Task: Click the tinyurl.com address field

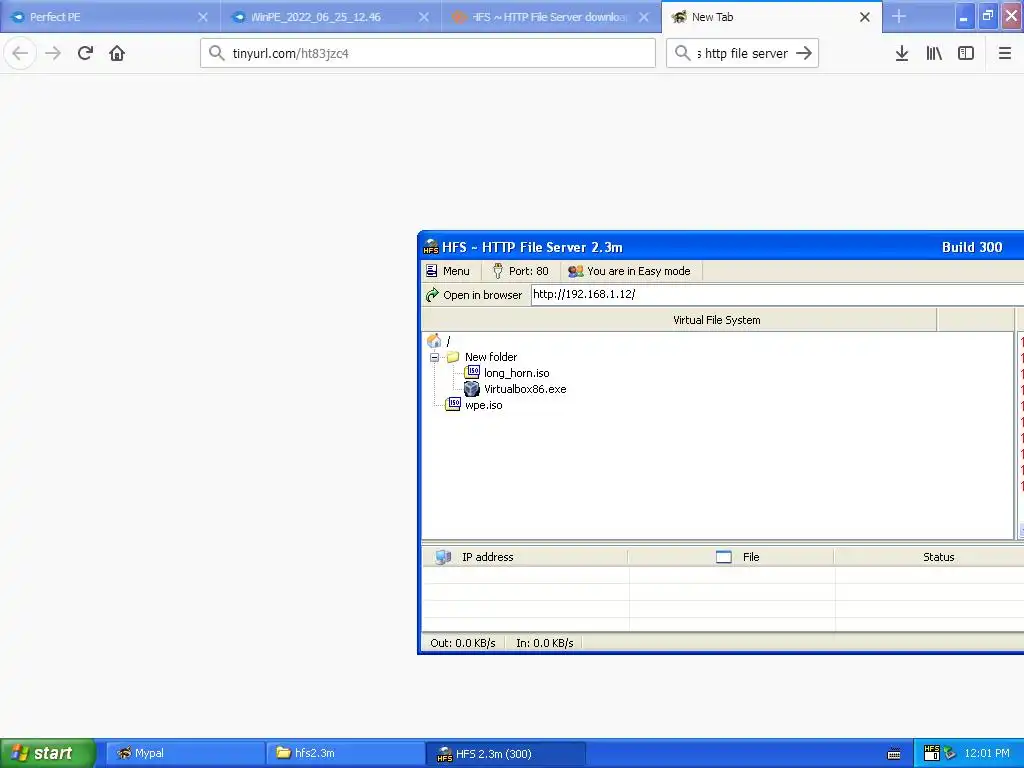Action: [x=428, y=53]
